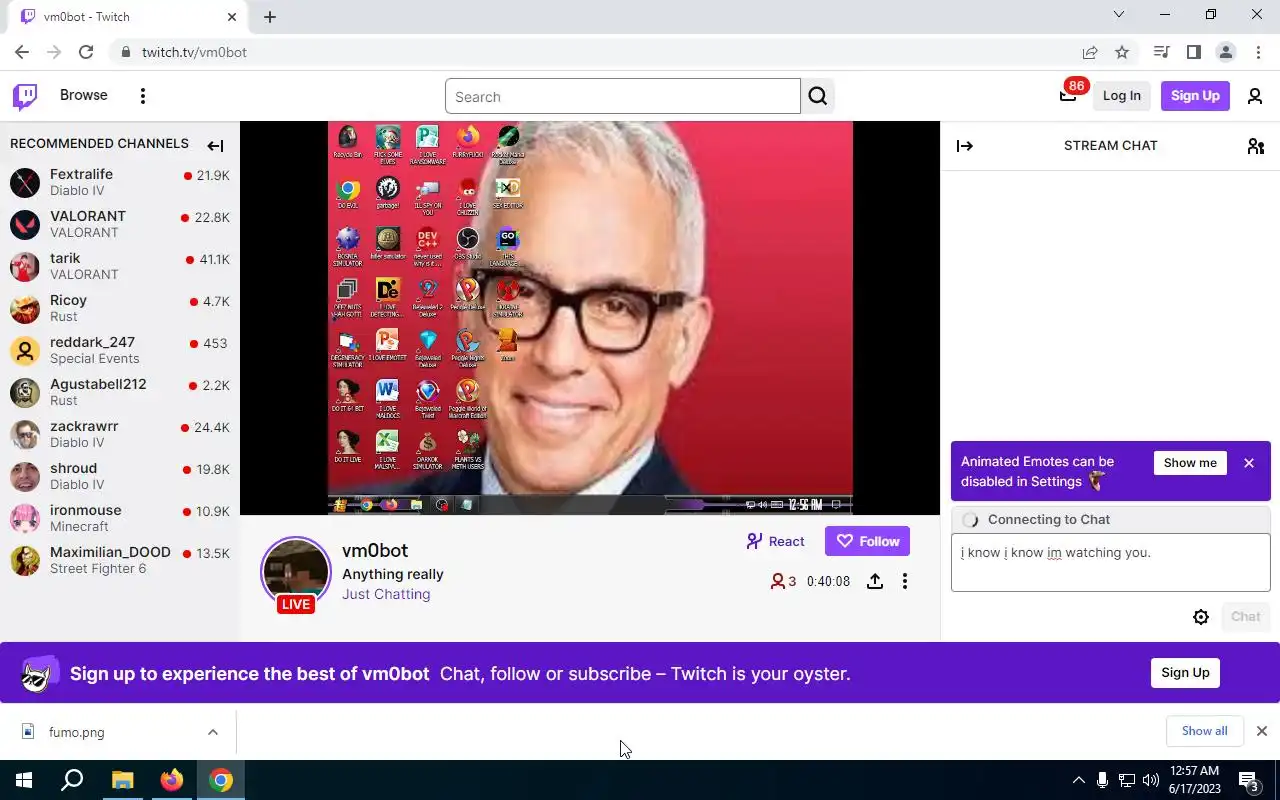Screen dimensions: 1280x800
Task: Click the Browse menu item
Action: tap(84, 95)
